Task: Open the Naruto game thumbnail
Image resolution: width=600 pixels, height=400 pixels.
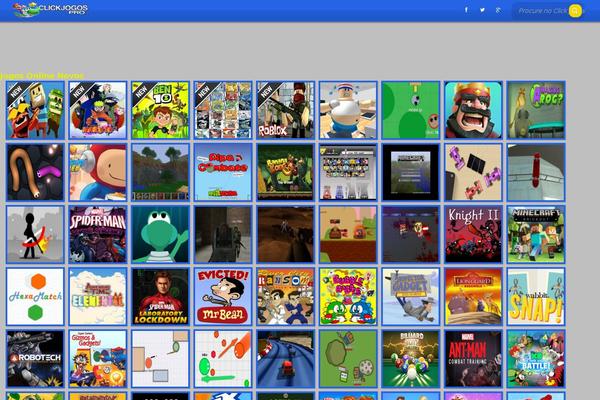Action: (x=98, y=110)
